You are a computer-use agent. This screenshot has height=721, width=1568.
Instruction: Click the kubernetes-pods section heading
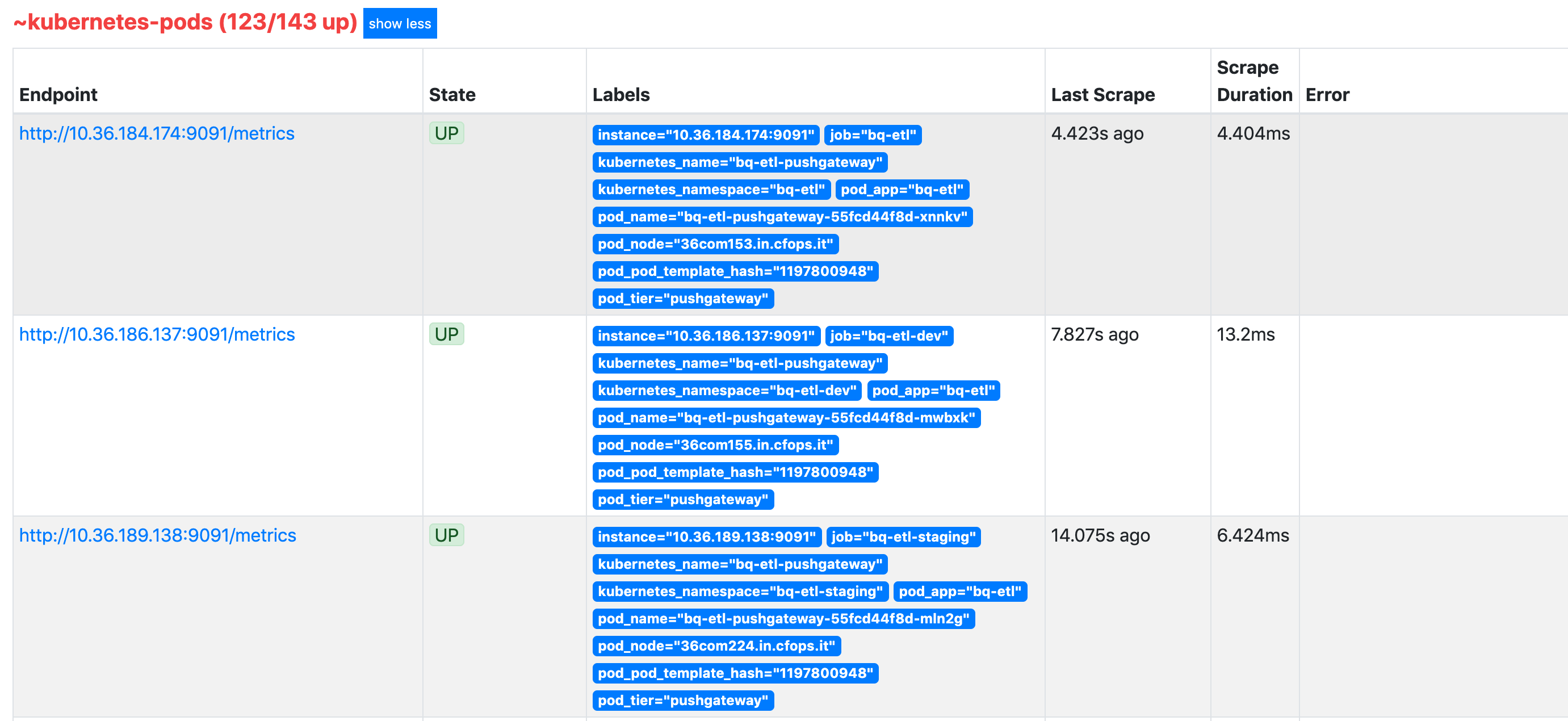coord(185,23)
